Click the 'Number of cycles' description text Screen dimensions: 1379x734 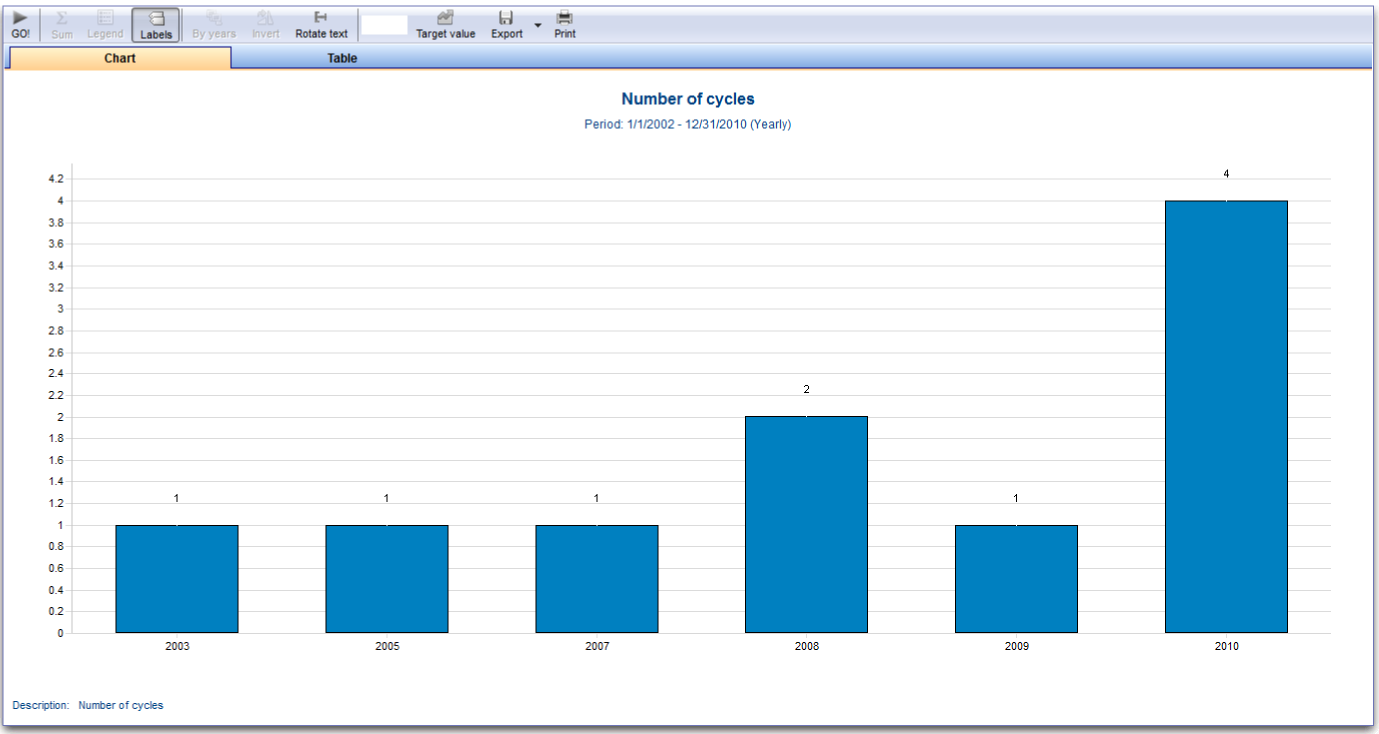pos(121,705)
